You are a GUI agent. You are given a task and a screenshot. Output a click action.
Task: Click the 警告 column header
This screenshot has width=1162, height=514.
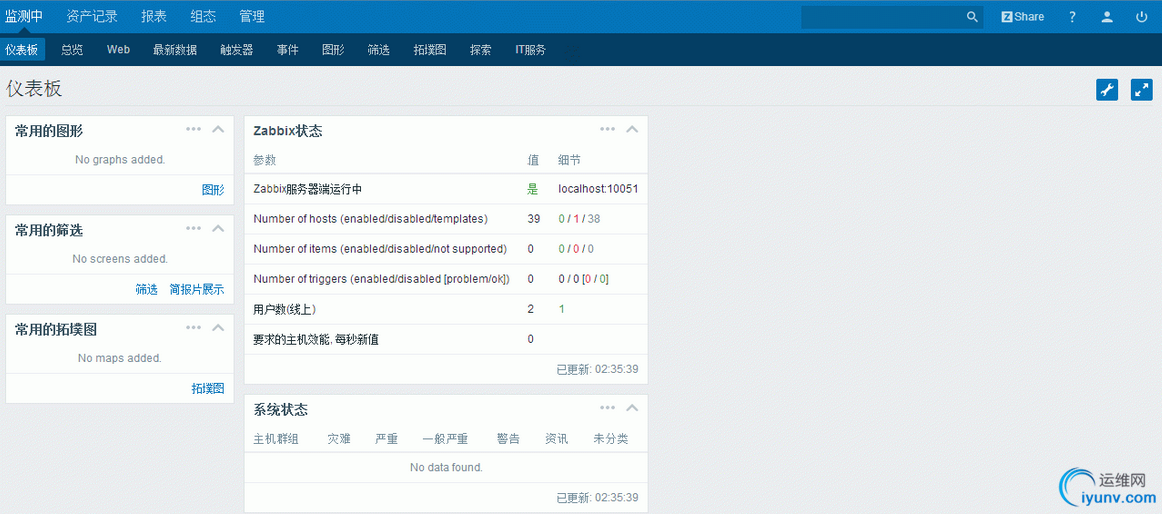coord(508,438)
